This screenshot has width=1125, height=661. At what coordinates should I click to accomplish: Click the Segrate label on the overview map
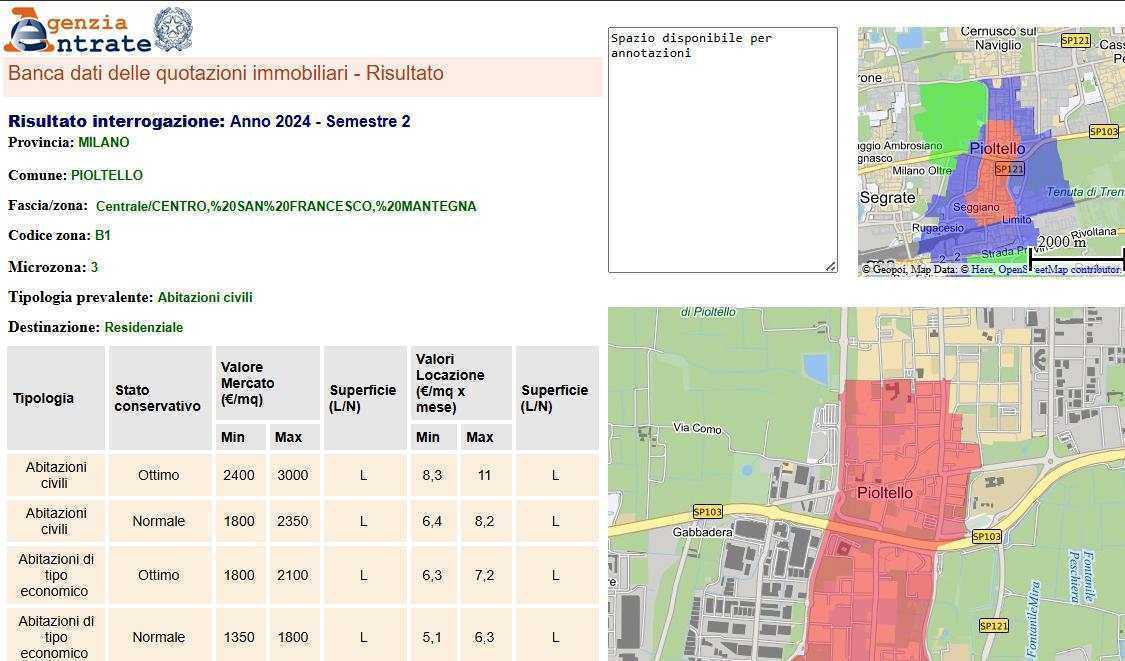(x=887, y=198)
